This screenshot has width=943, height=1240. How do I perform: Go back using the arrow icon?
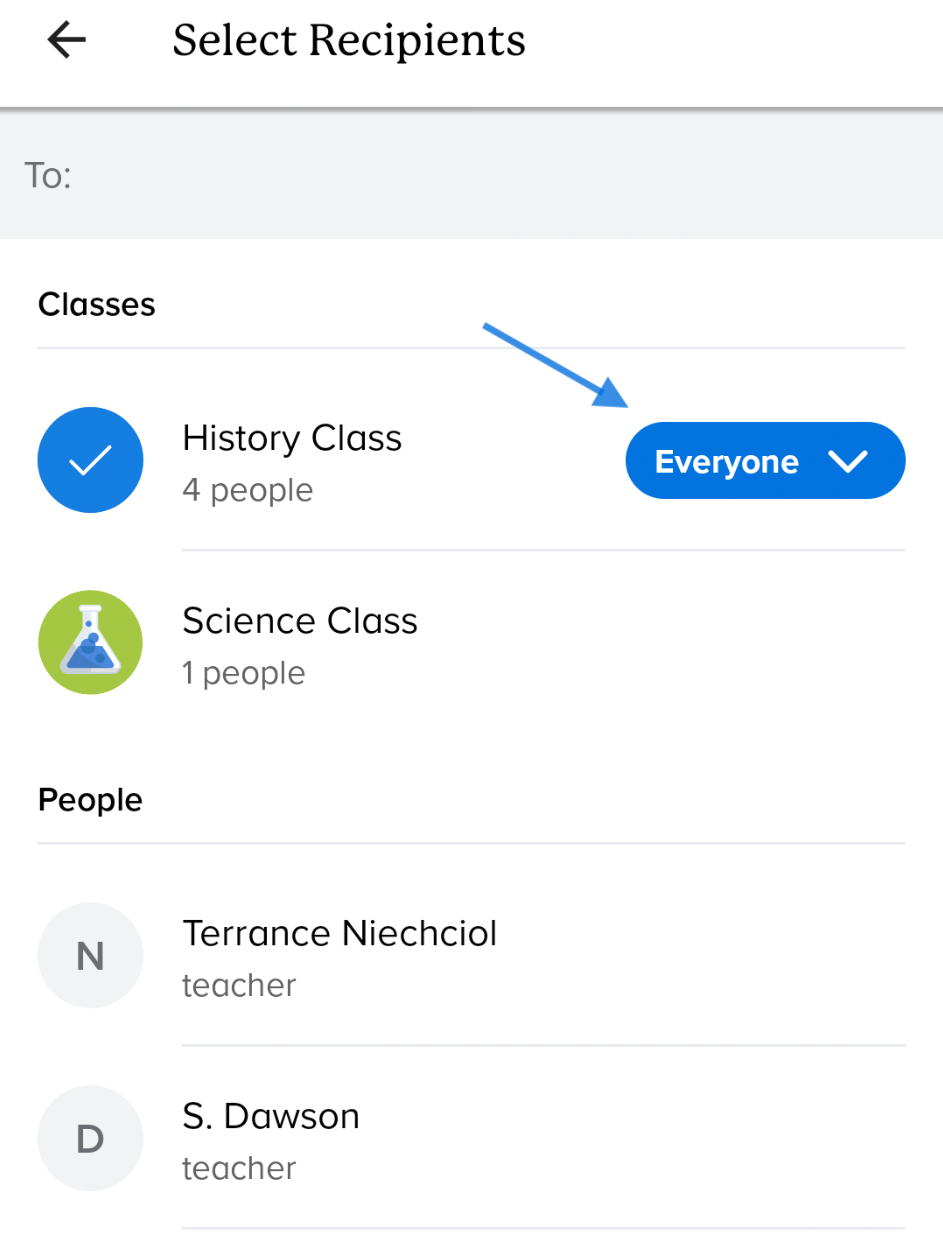click(x=67, y=41)
